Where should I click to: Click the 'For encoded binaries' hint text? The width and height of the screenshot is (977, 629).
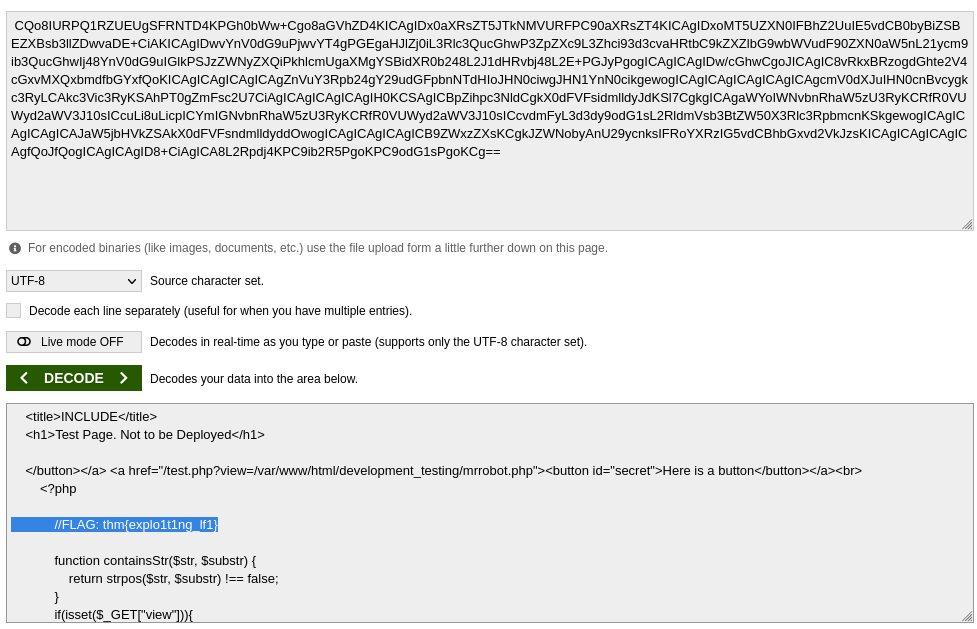tap(317, 248)
